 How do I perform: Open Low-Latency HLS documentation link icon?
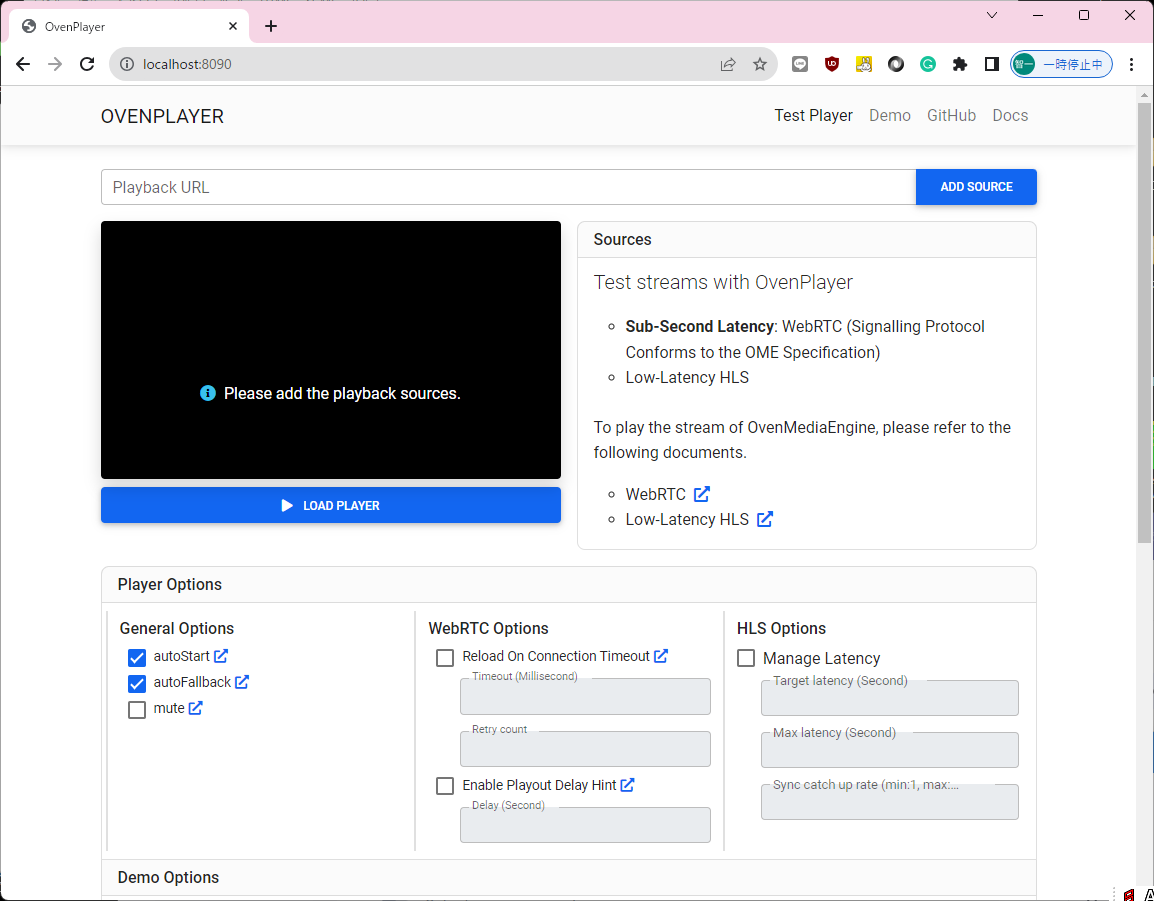tap(765, 519)
